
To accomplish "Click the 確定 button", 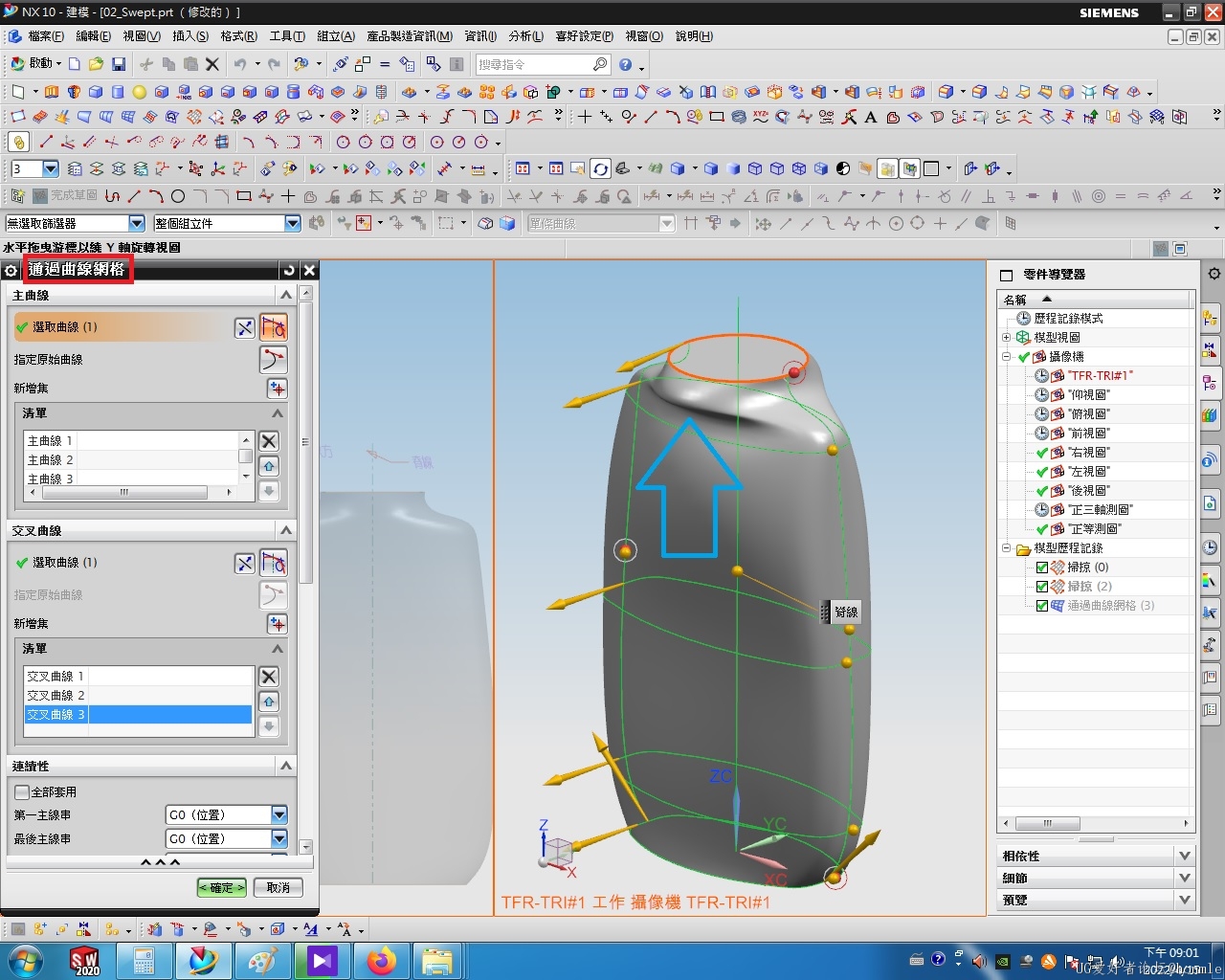I will tap(222, 887).
